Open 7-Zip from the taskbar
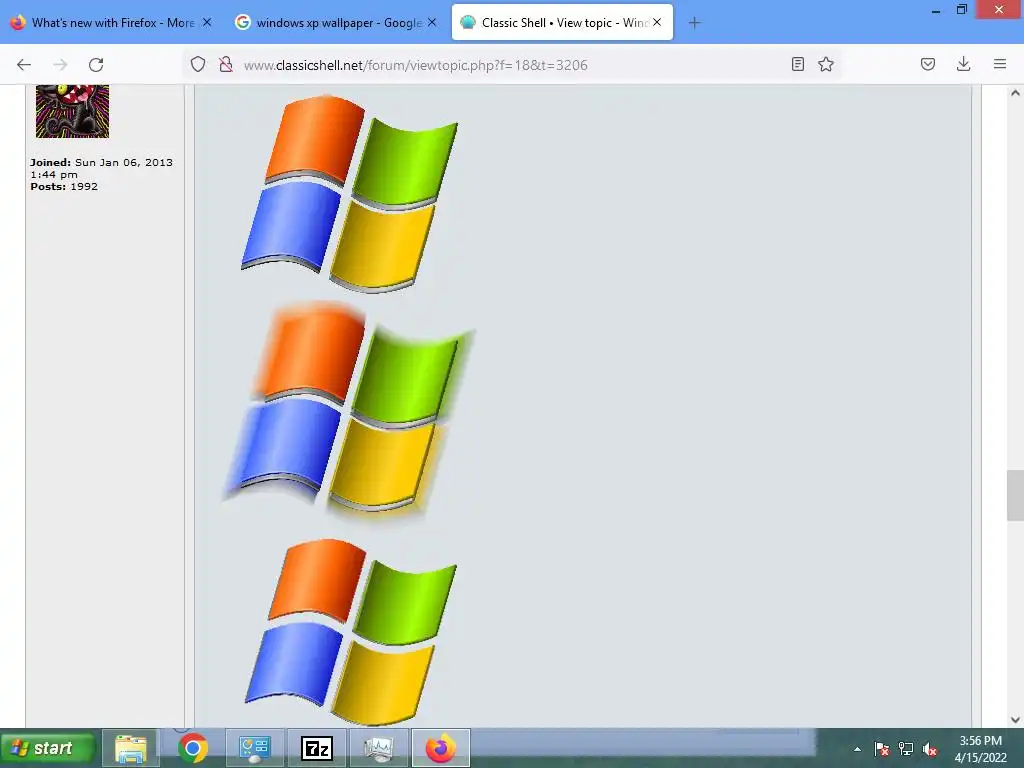The image size is (1024, 768). tap(317, 748)
